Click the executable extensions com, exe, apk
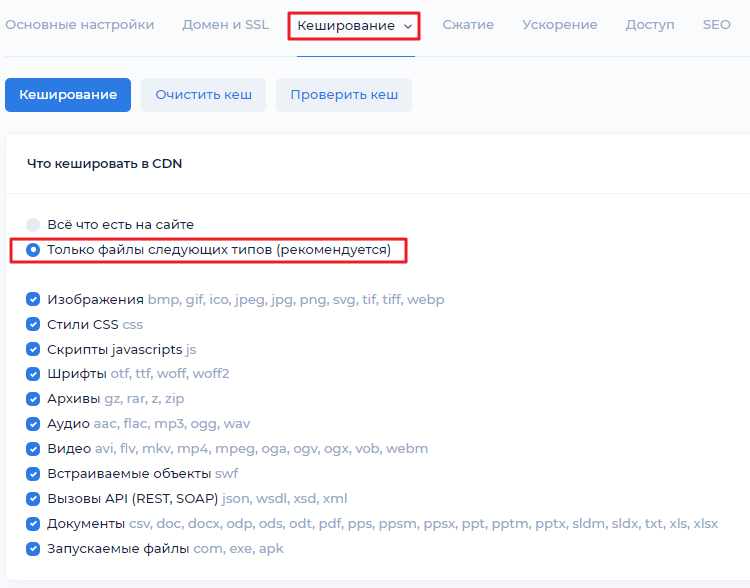The image size is (750, 588). coord(238,548)
